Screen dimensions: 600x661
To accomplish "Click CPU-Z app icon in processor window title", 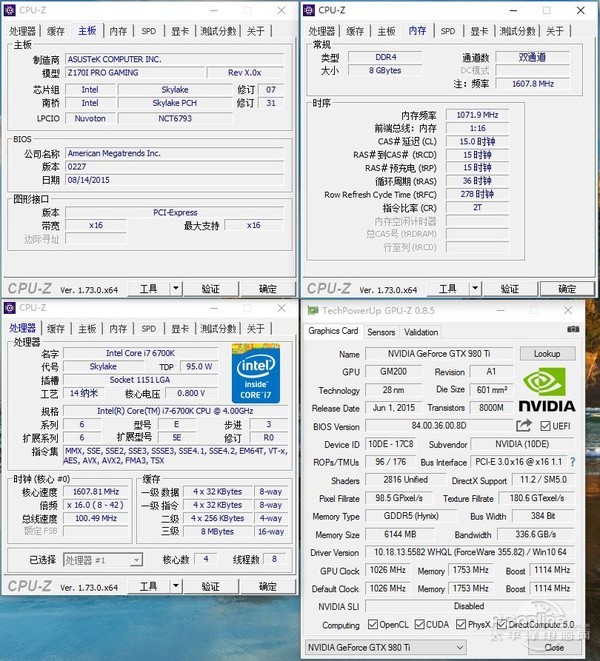I will tap(9, 308).
